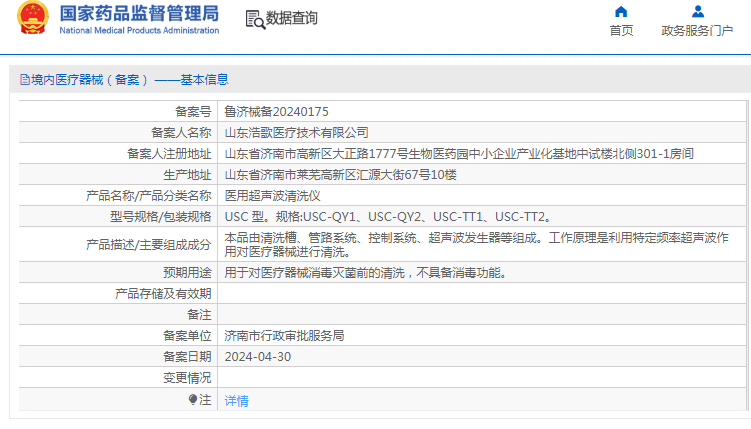Click National Medical Products Administration text
Screen dimensions: 751x429
coord(139,31)
